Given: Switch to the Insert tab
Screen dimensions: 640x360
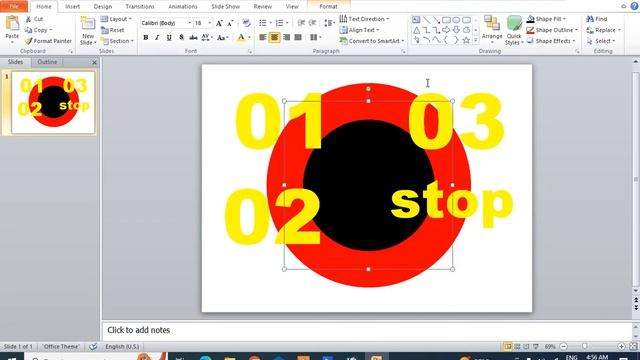Looking at the screenshot, I should [73, 7].
